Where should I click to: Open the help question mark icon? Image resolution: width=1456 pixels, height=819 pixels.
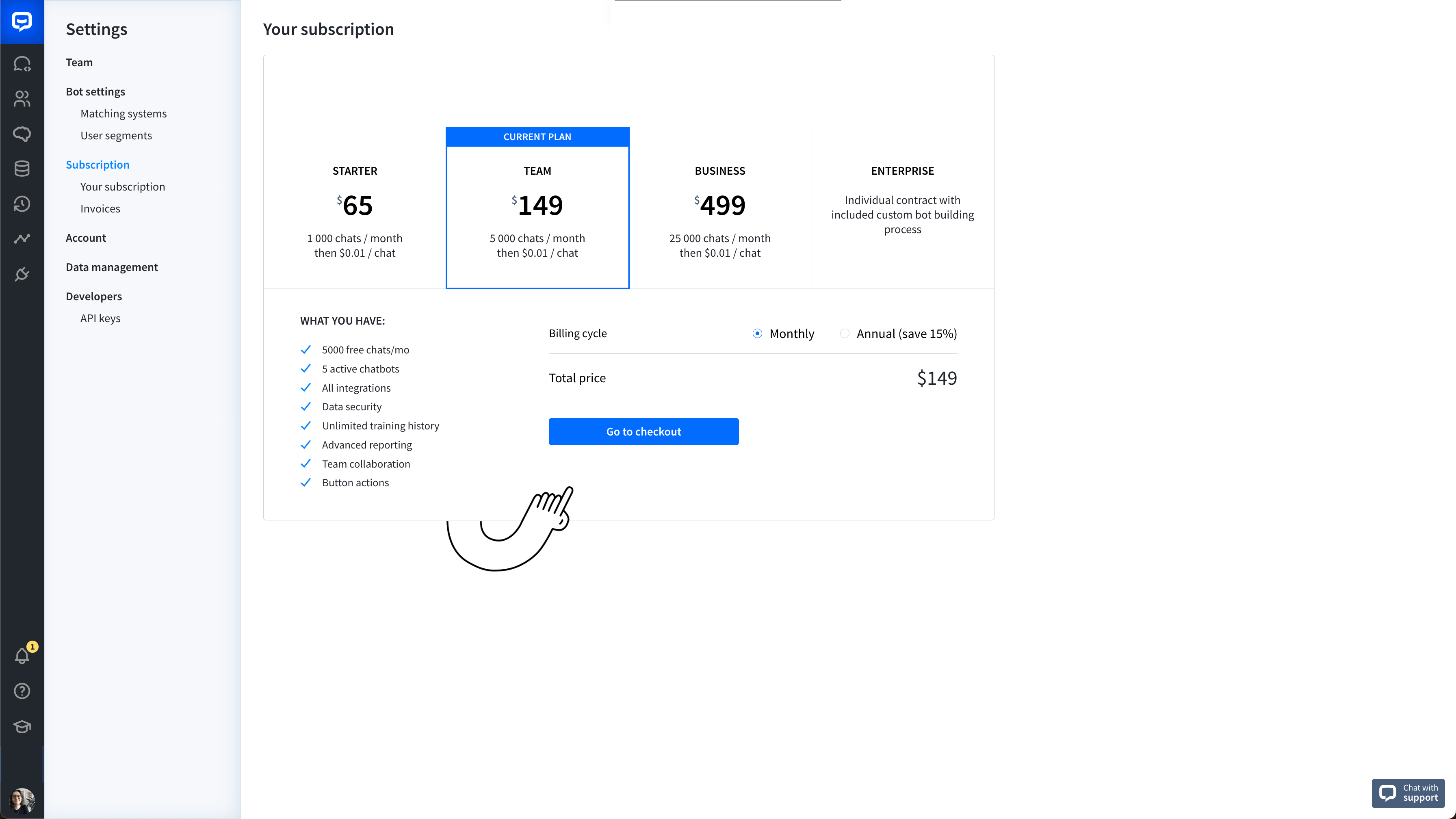tap(22, 691)
